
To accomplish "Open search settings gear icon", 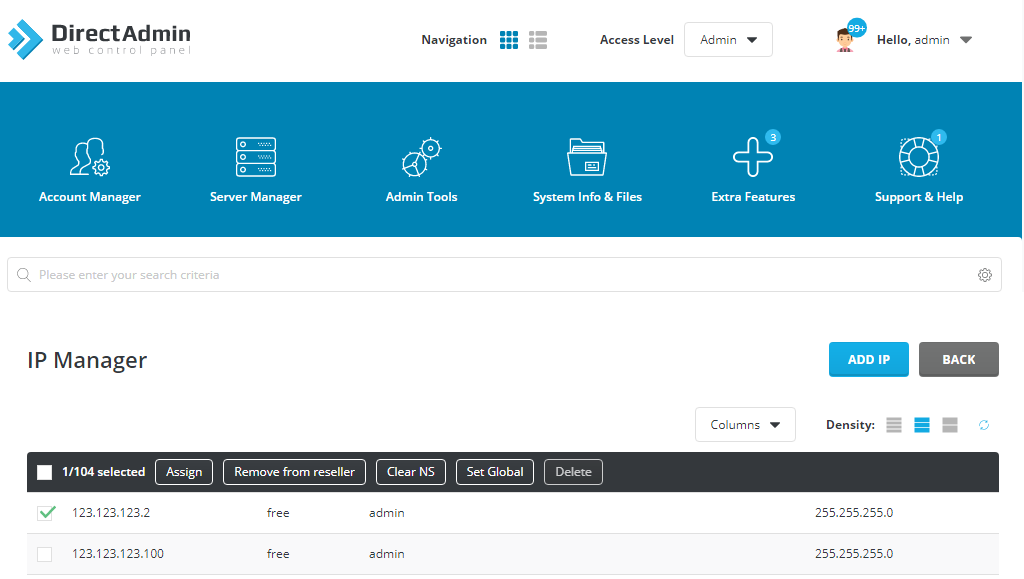I will pos(985,275).
